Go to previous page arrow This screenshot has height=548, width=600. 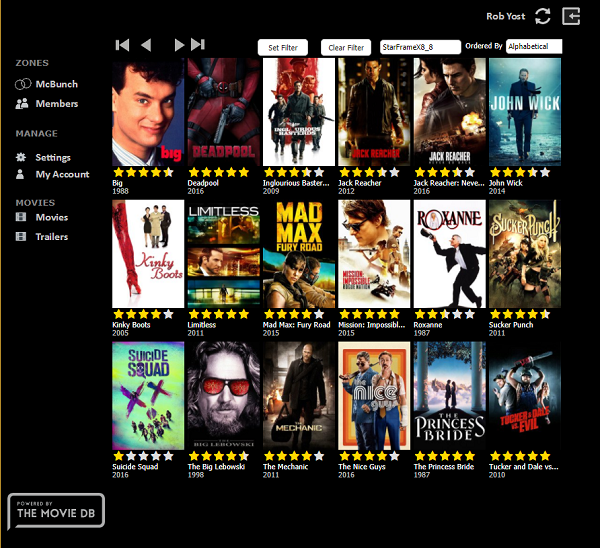point(146,45)
